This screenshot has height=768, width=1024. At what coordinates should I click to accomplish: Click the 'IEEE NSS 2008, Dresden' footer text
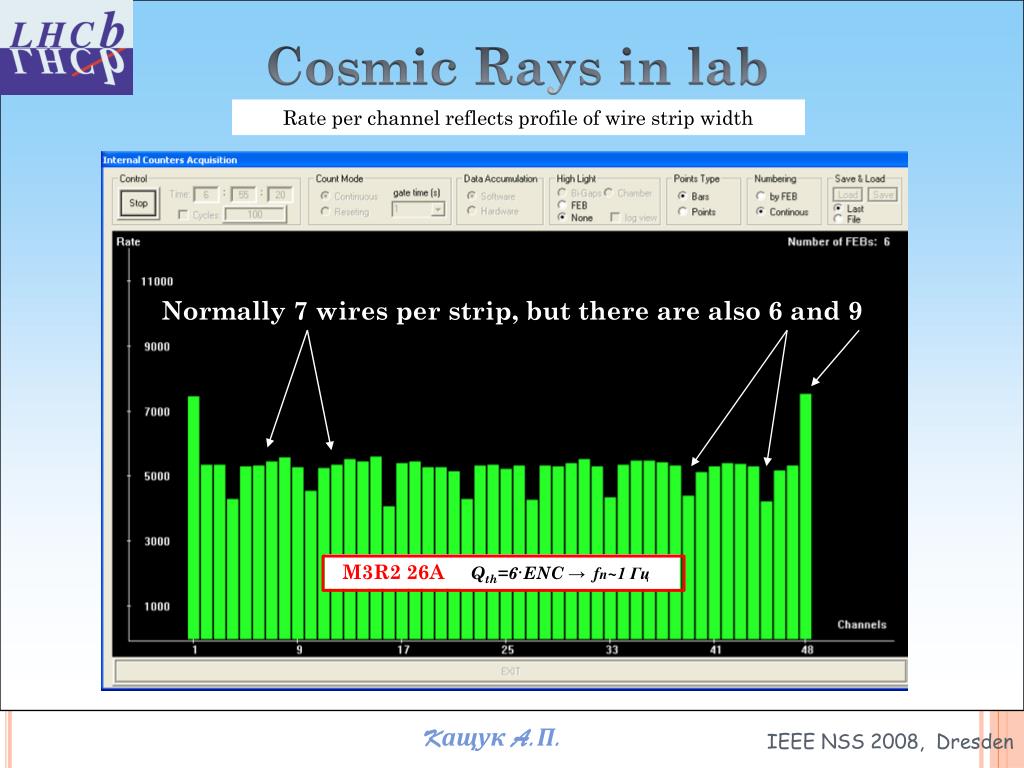(889, 742)
